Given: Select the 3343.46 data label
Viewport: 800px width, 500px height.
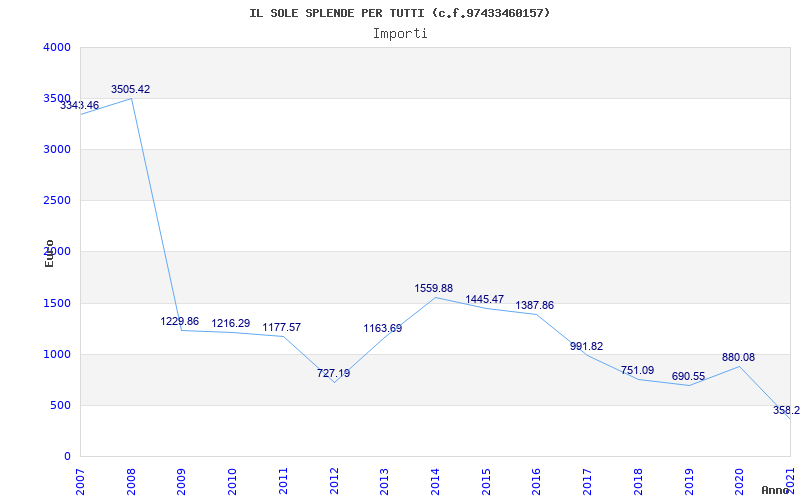Looking at the screenshot, I should tap(80, 106).
